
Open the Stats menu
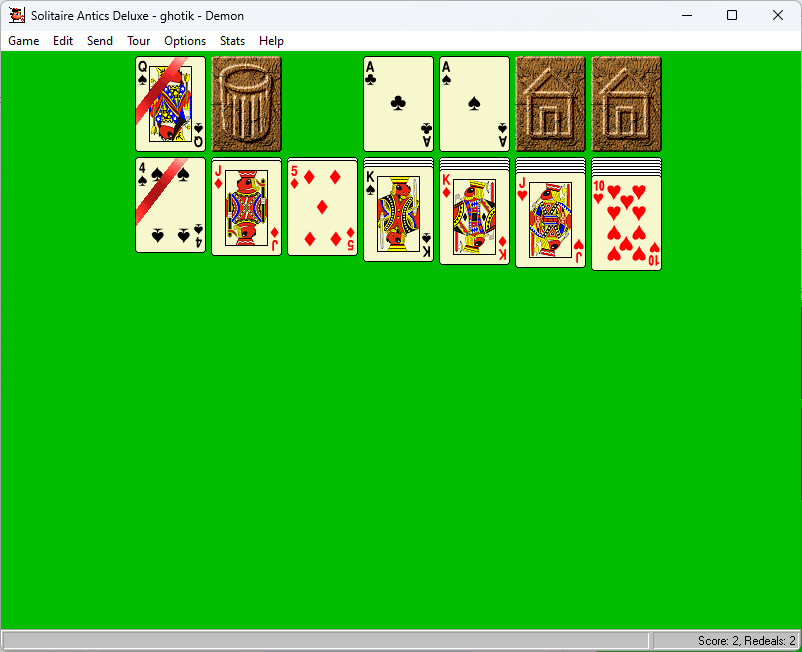point(232,41)
